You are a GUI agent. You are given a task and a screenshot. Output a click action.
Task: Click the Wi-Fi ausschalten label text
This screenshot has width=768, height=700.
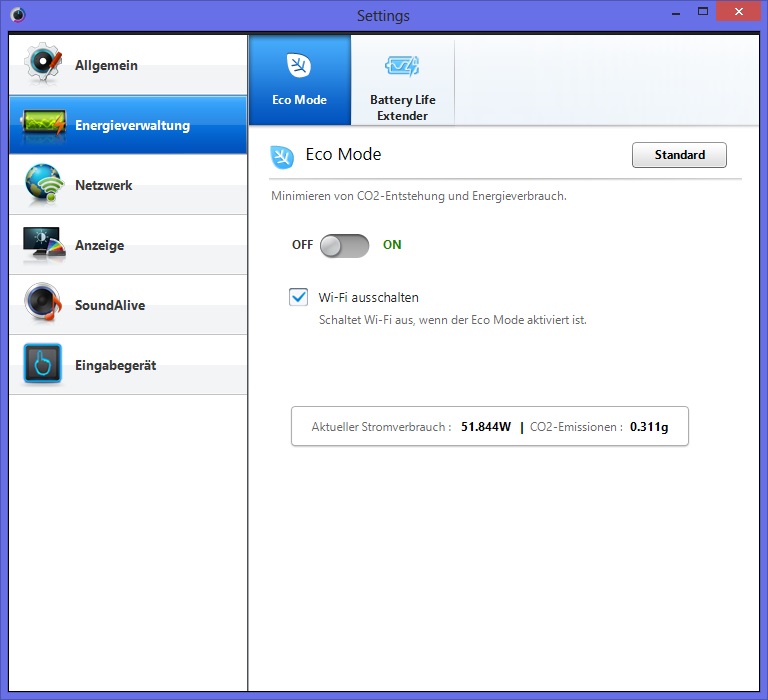coord(368,297)
